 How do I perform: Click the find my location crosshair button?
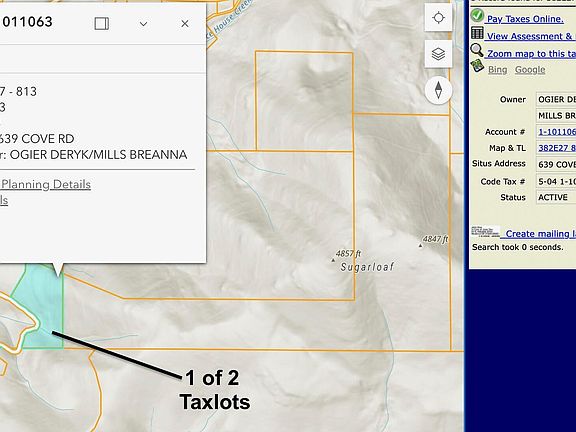tap(438, 18)
